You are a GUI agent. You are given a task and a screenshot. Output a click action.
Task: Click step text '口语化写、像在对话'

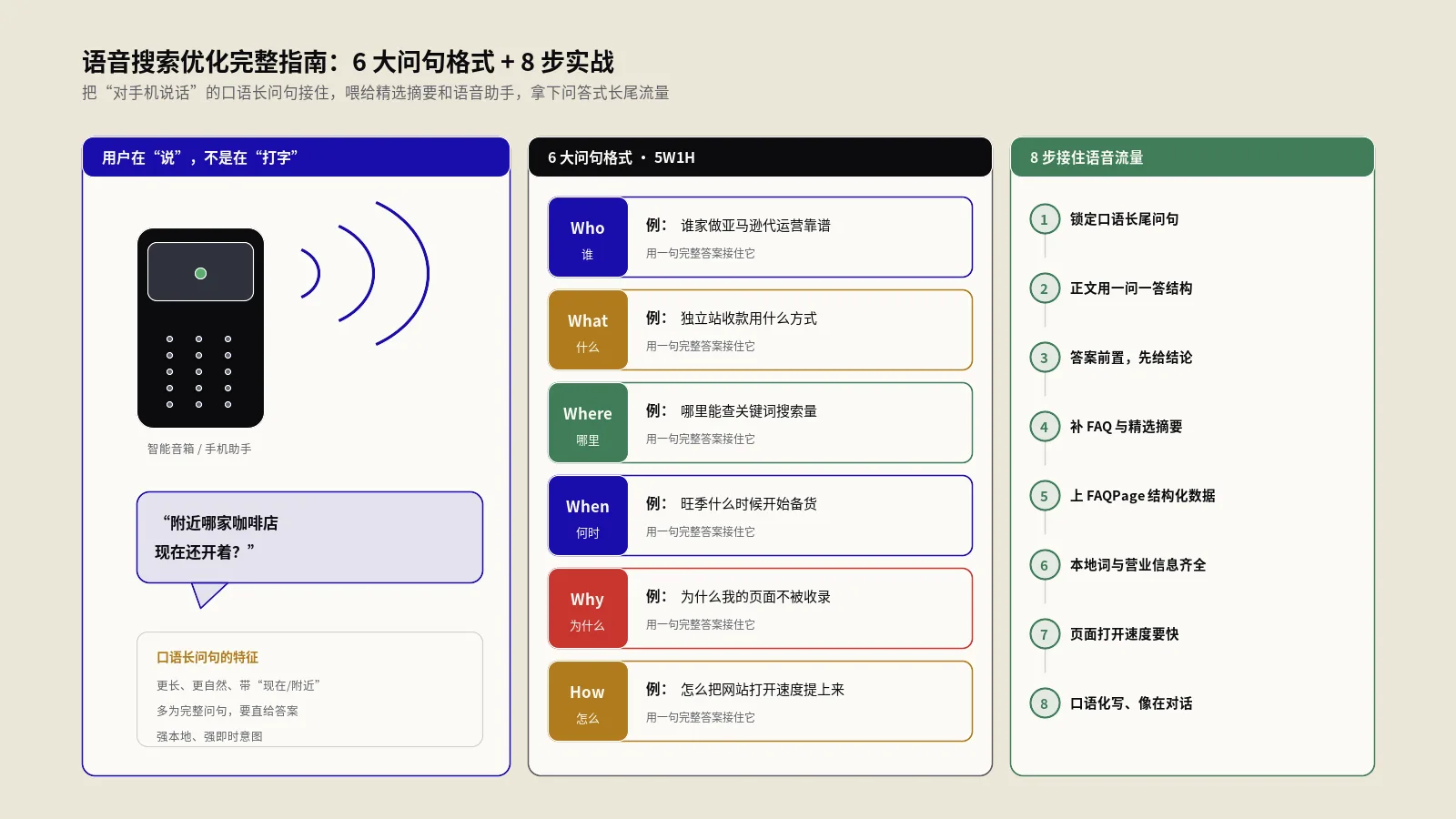click(x=1131, y=703)
